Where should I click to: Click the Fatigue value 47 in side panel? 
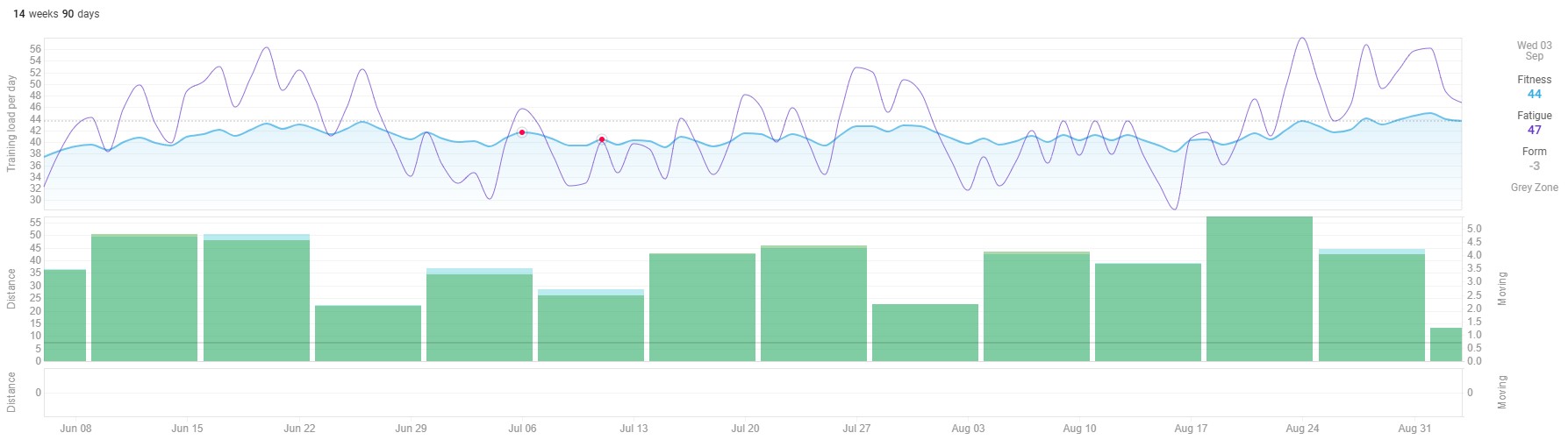1534,130
